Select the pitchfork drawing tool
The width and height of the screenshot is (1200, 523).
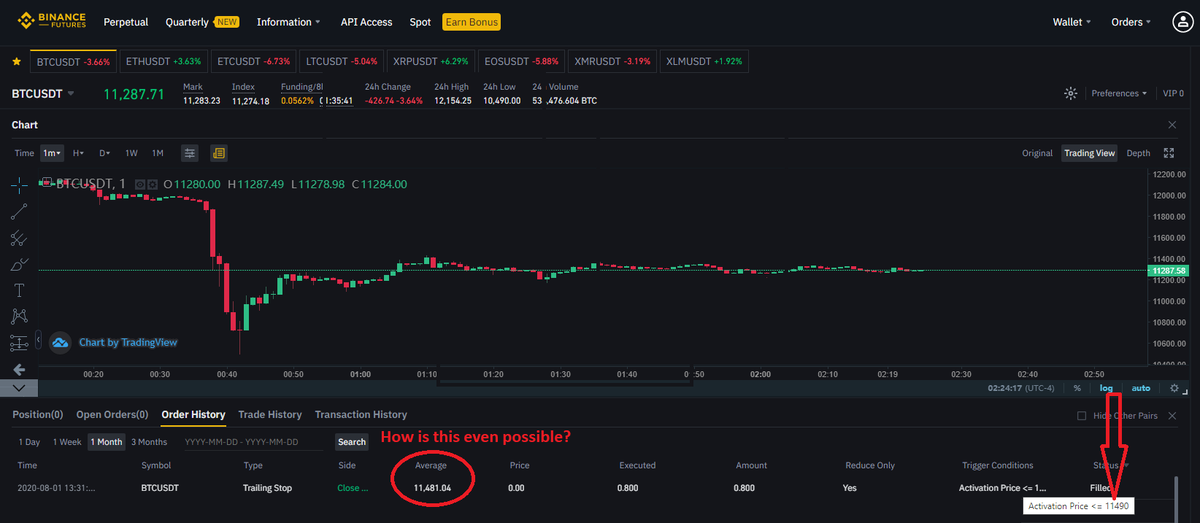(x=18, y=238)
